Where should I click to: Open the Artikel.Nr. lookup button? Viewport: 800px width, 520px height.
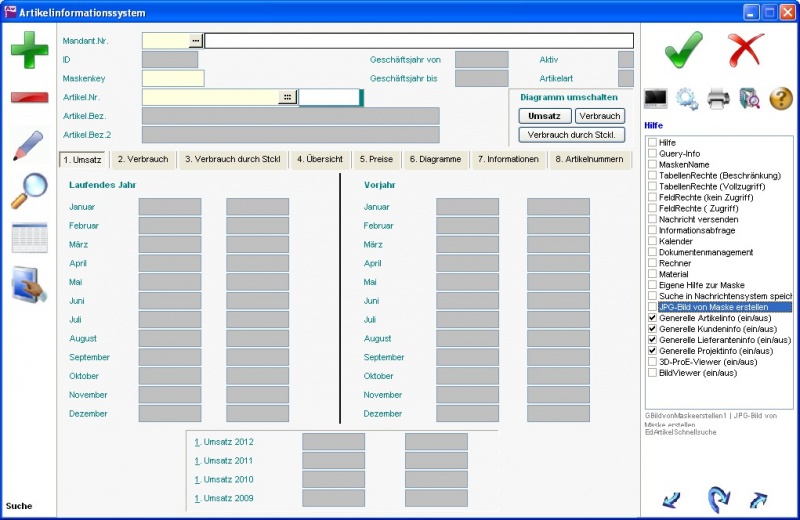(287, 97)
